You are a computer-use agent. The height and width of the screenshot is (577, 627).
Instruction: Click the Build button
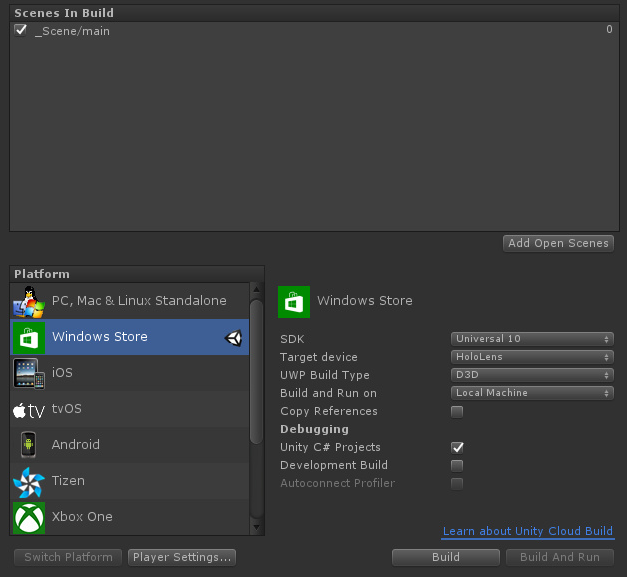446,557
